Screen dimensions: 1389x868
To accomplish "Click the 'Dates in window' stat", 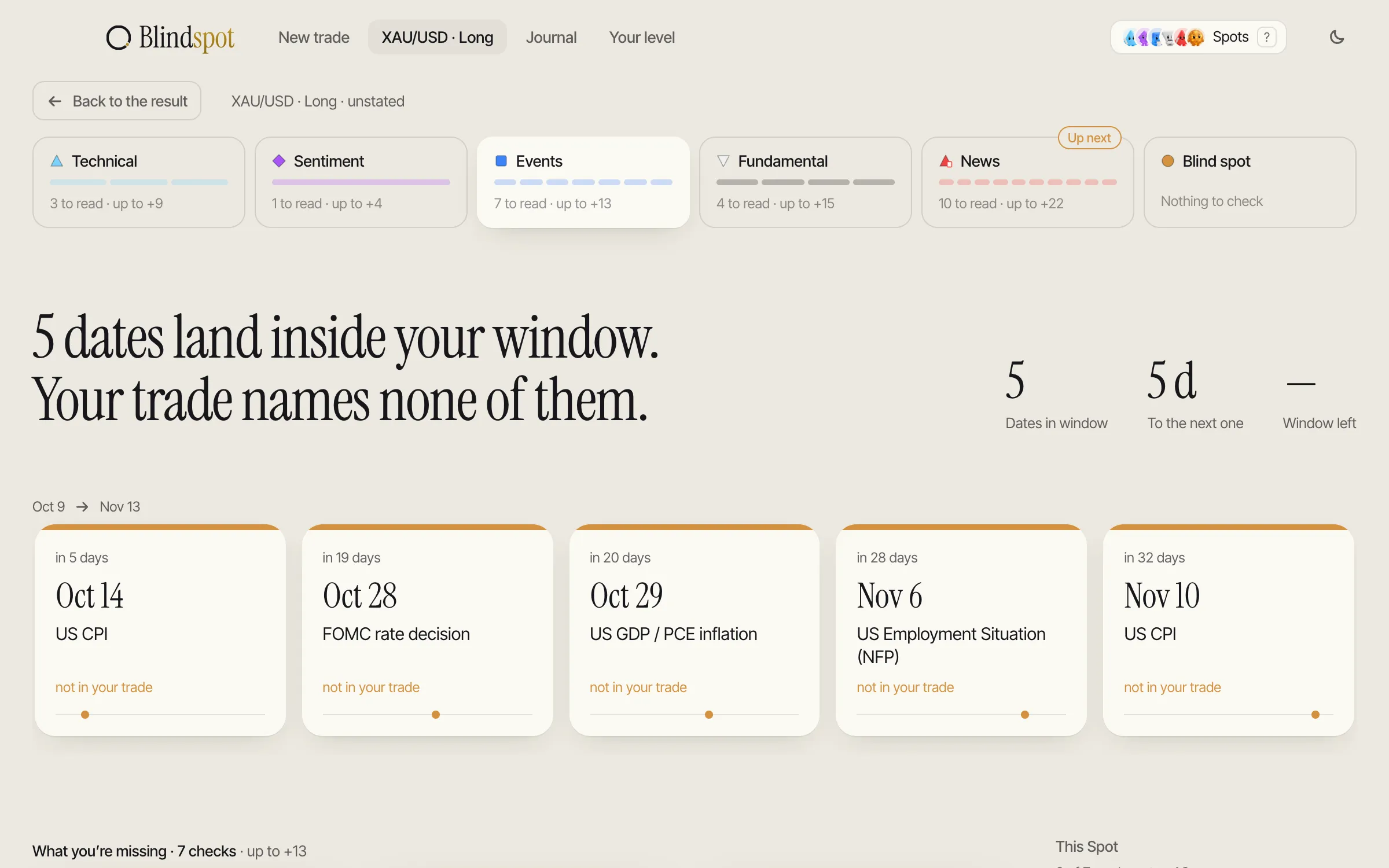I will (1056, 395).
